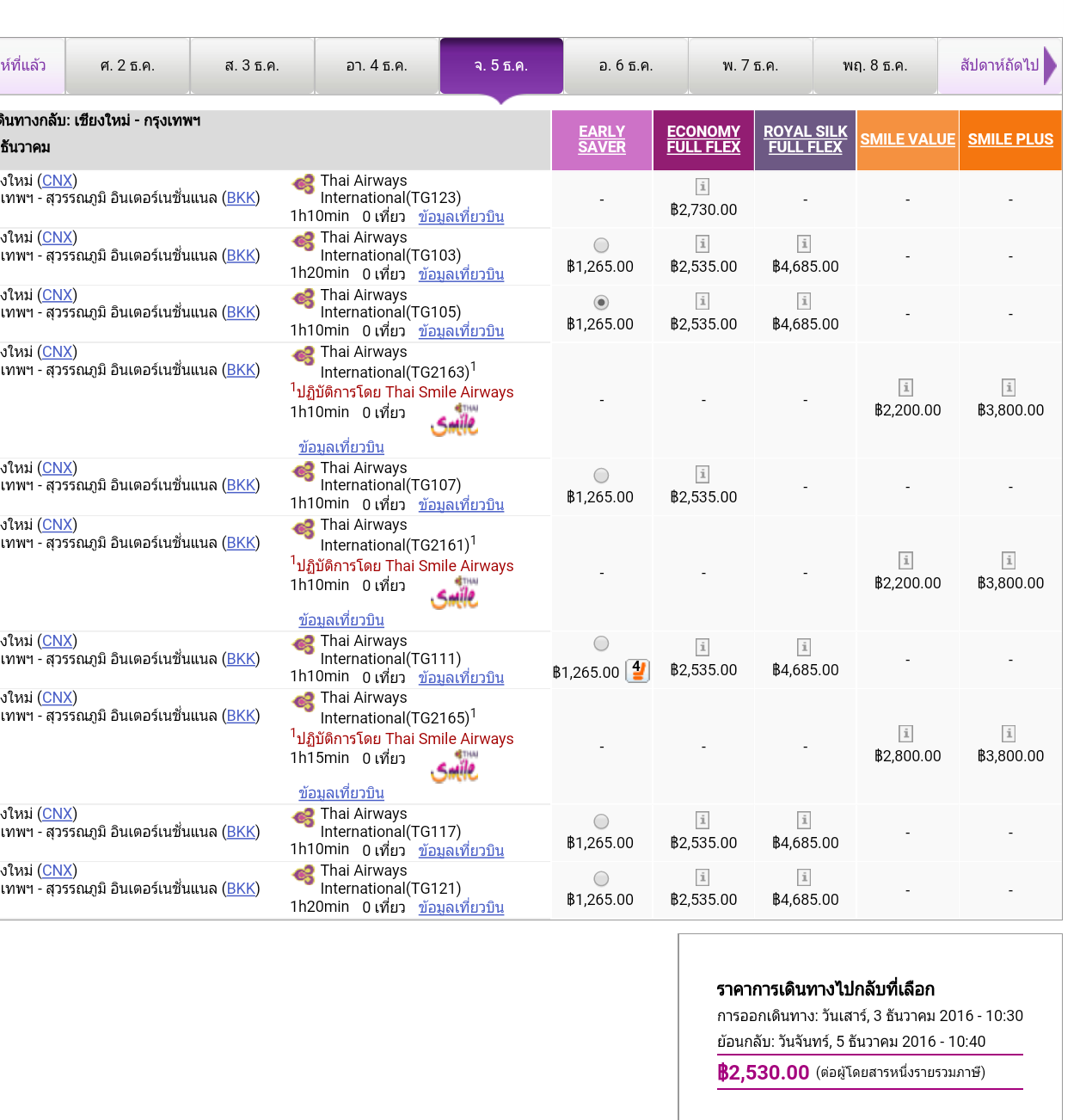Open flight details (ข้อมูลเที่ยวบิน) for TG121

tap(461, 908)
